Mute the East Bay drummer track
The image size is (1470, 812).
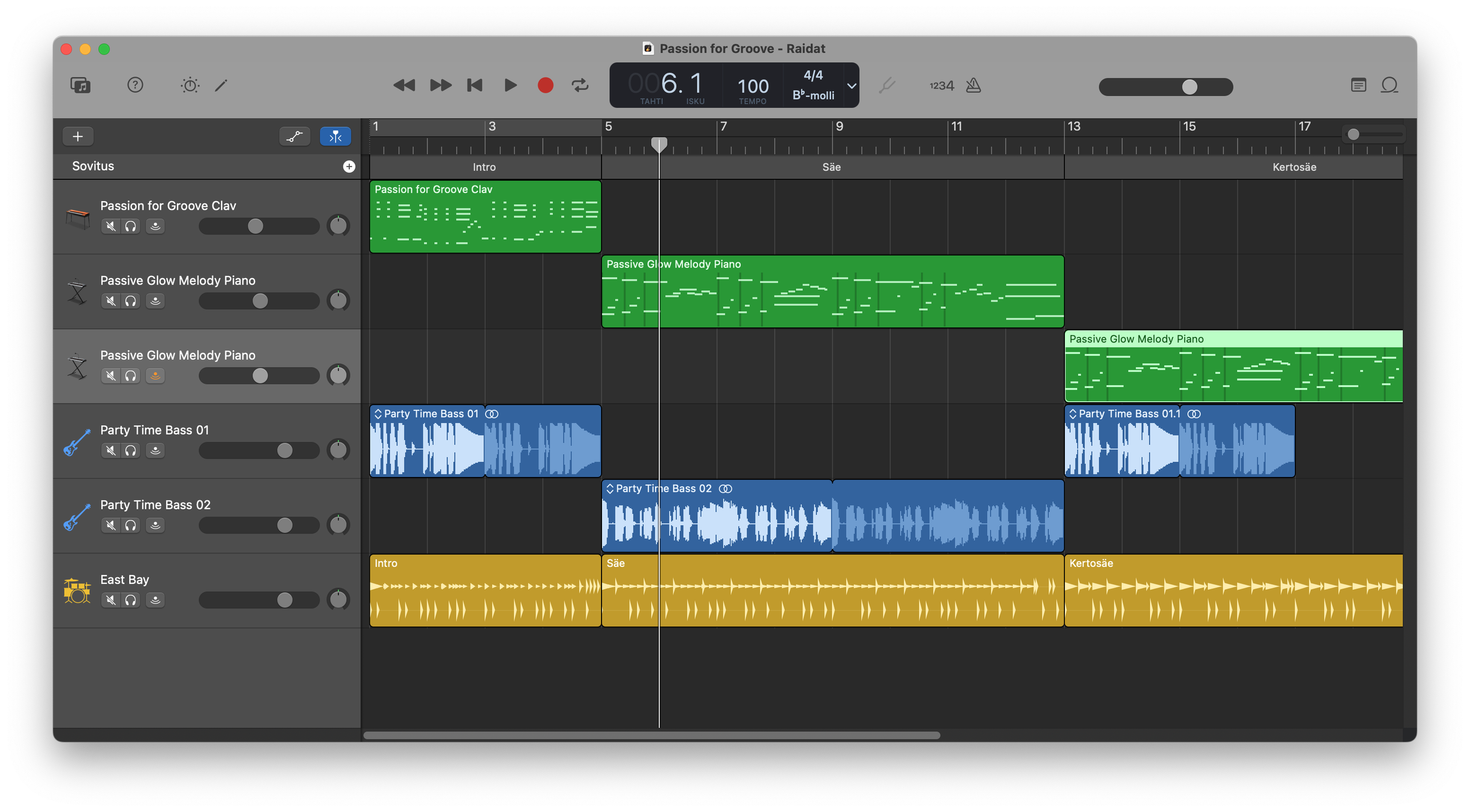pyautogui.click(x=111, y=600)
